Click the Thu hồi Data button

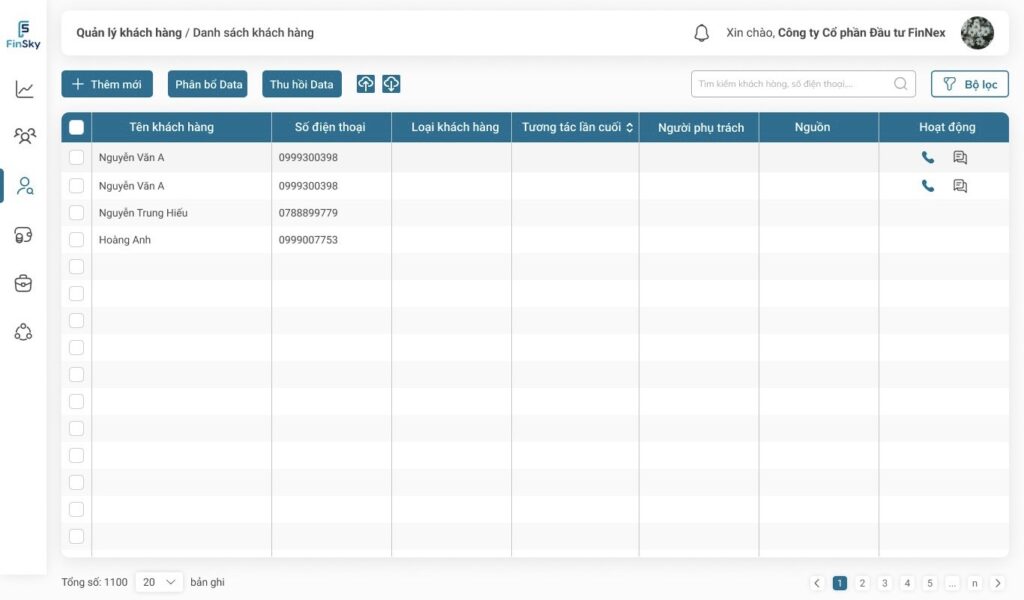[302, 84]
